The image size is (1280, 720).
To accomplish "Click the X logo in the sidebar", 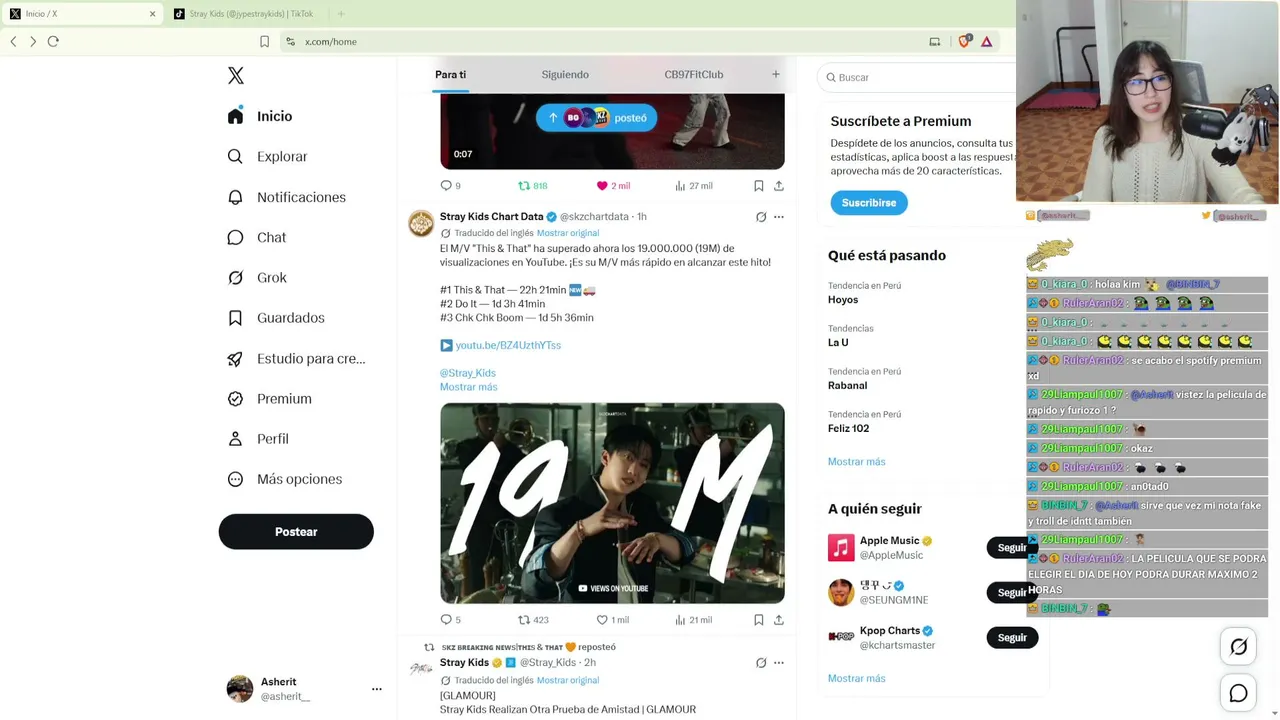I will pyautogui.click(x=236, y=76).
